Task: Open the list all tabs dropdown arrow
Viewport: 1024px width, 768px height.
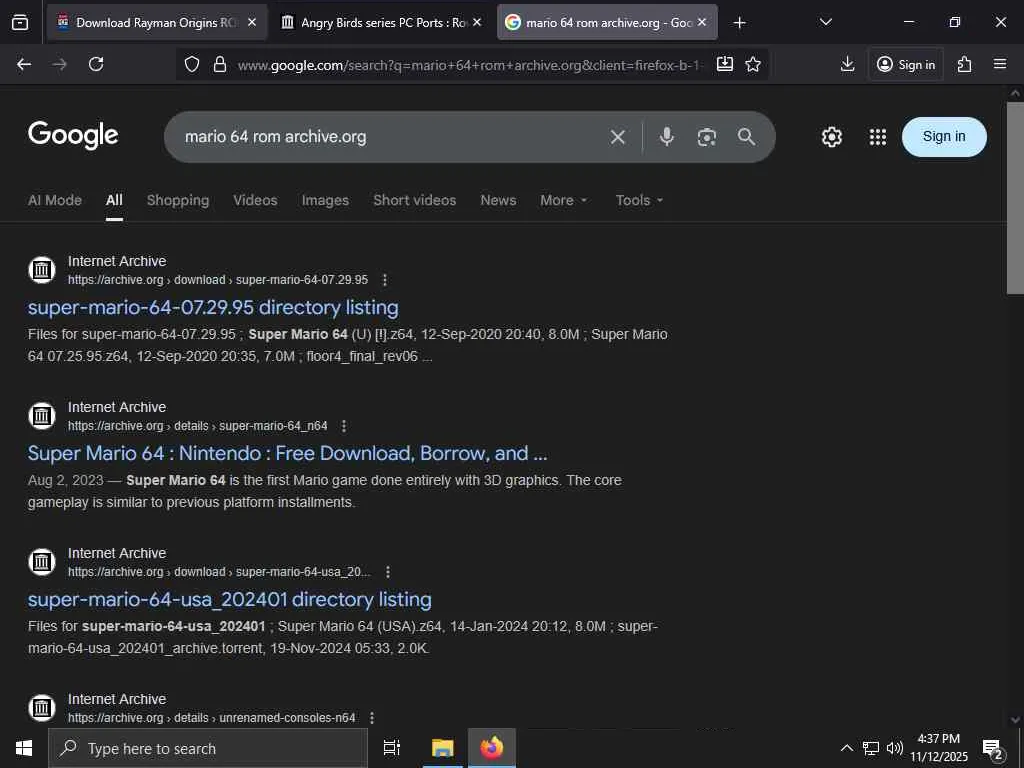Action: click(825, 22)
